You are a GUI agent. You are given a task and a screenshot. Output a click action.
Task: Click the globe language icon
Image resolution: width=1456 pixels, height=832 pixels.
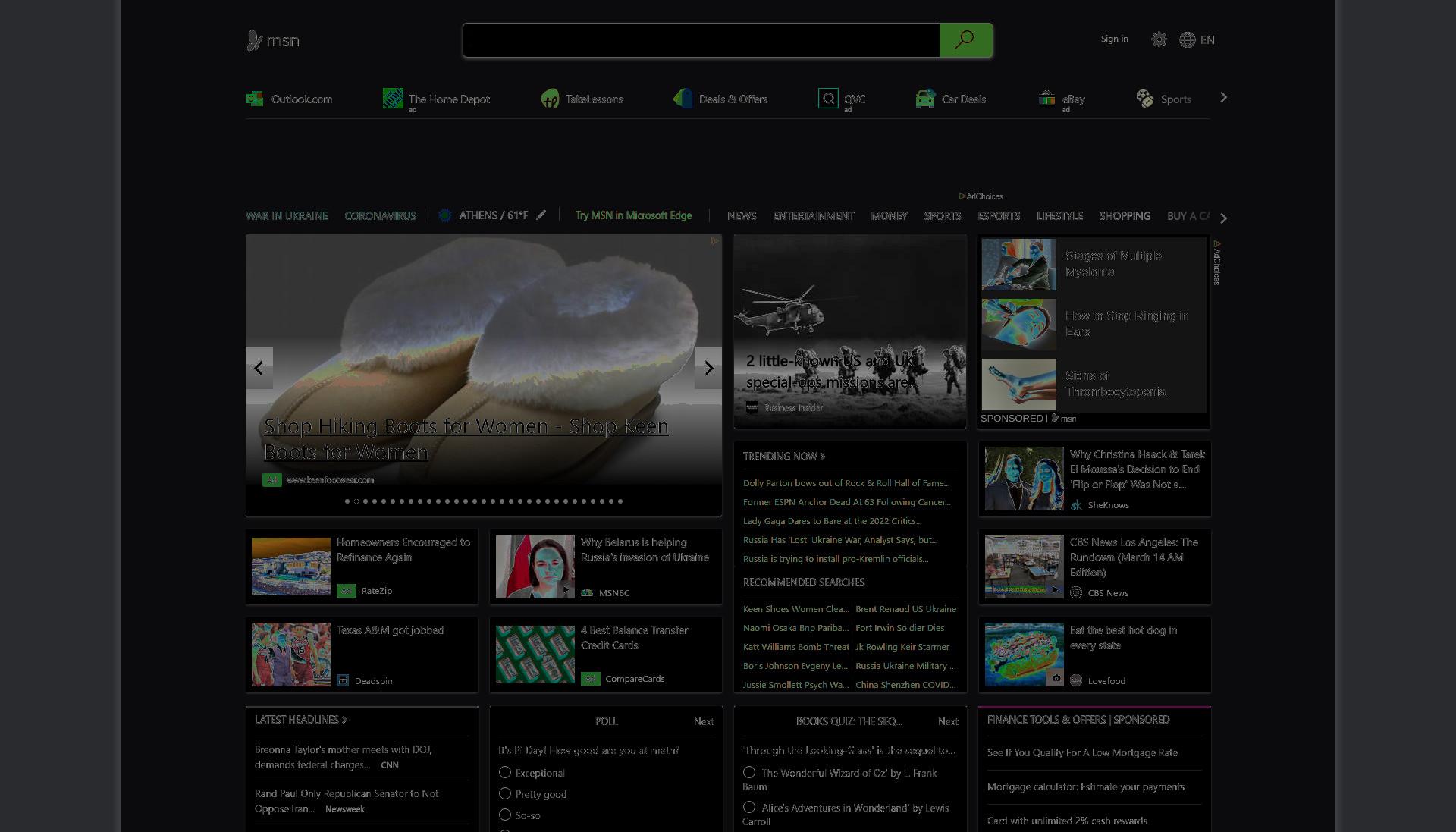[1188, 39]
